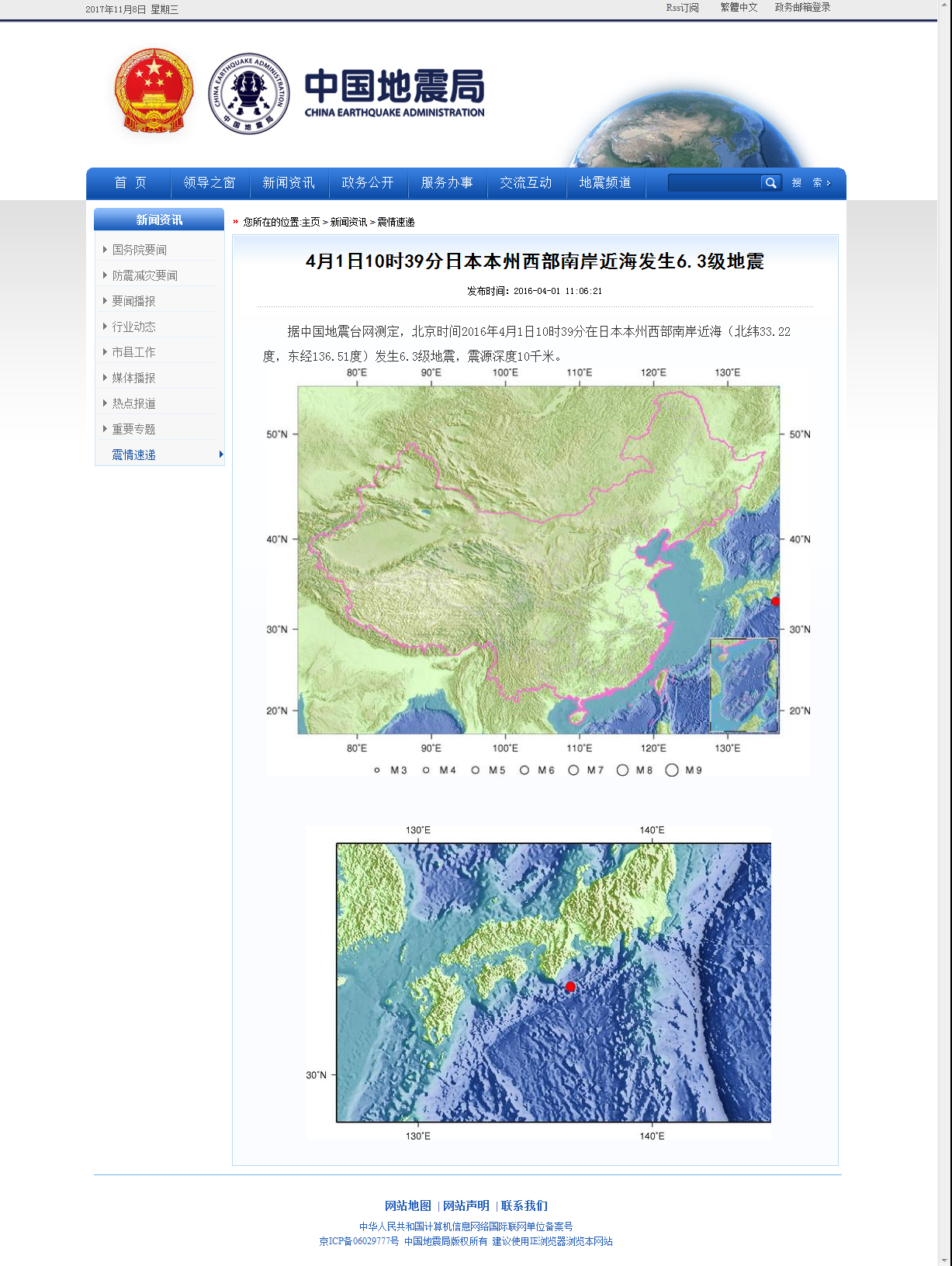Viewport: 952px width, 1266px height.
Task: Click the 搜索 button
Action: click(x=811, y=183)
